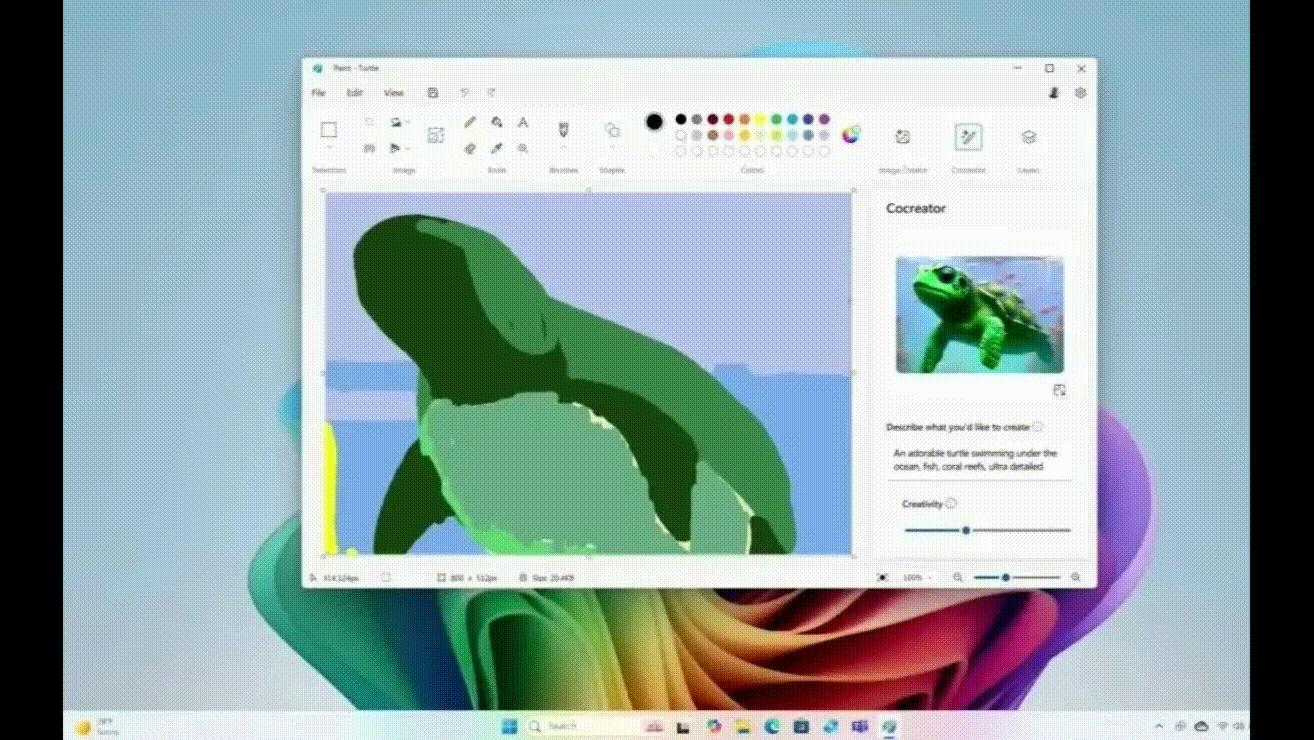Expand the Brushes dropdown arrow
1314x740 pixels.
pos(563,148)
